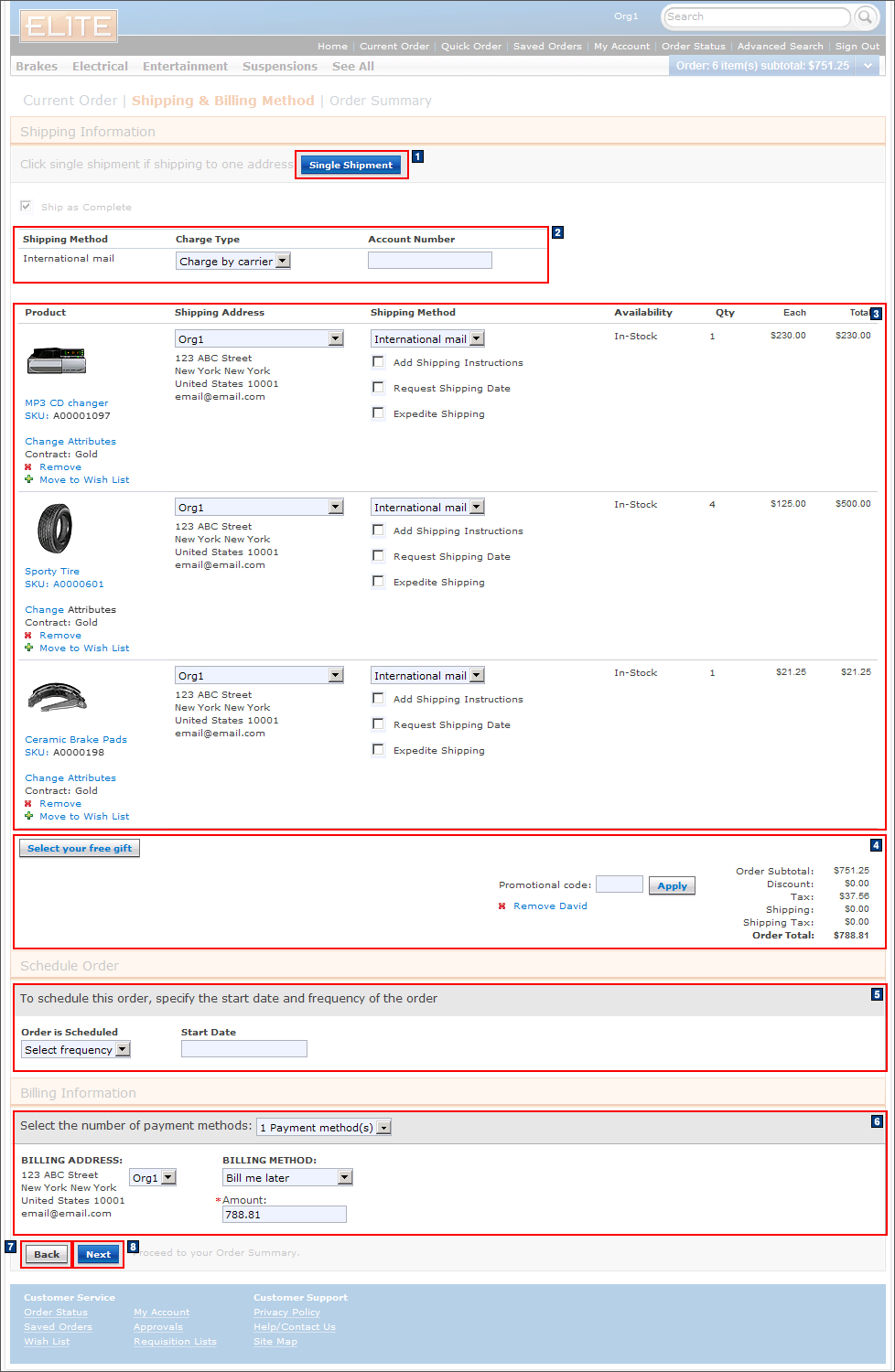The image size is (895, 1372).
Task: Select your free gift
Action: (79, 848)
